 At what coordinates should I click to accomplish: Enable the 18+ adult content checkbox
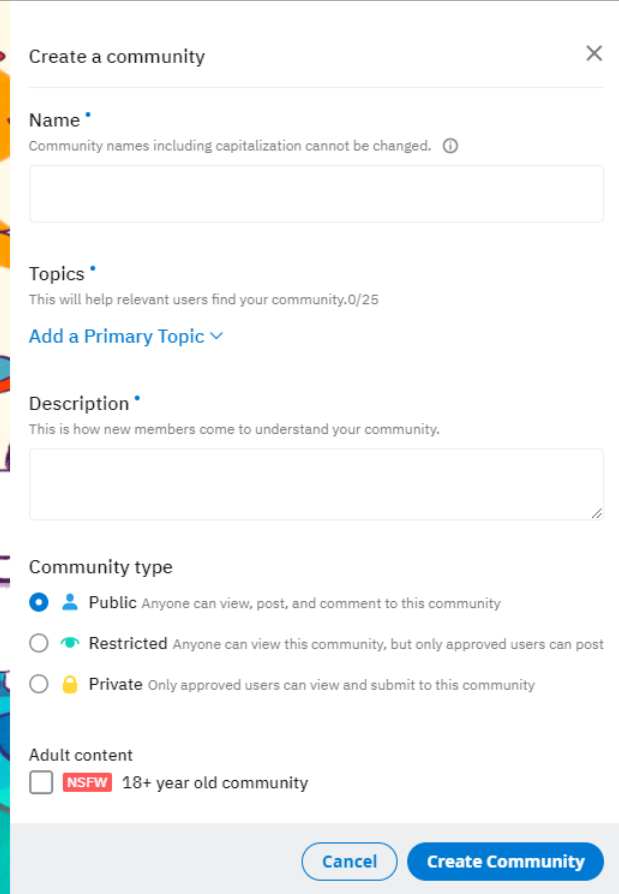41,783
